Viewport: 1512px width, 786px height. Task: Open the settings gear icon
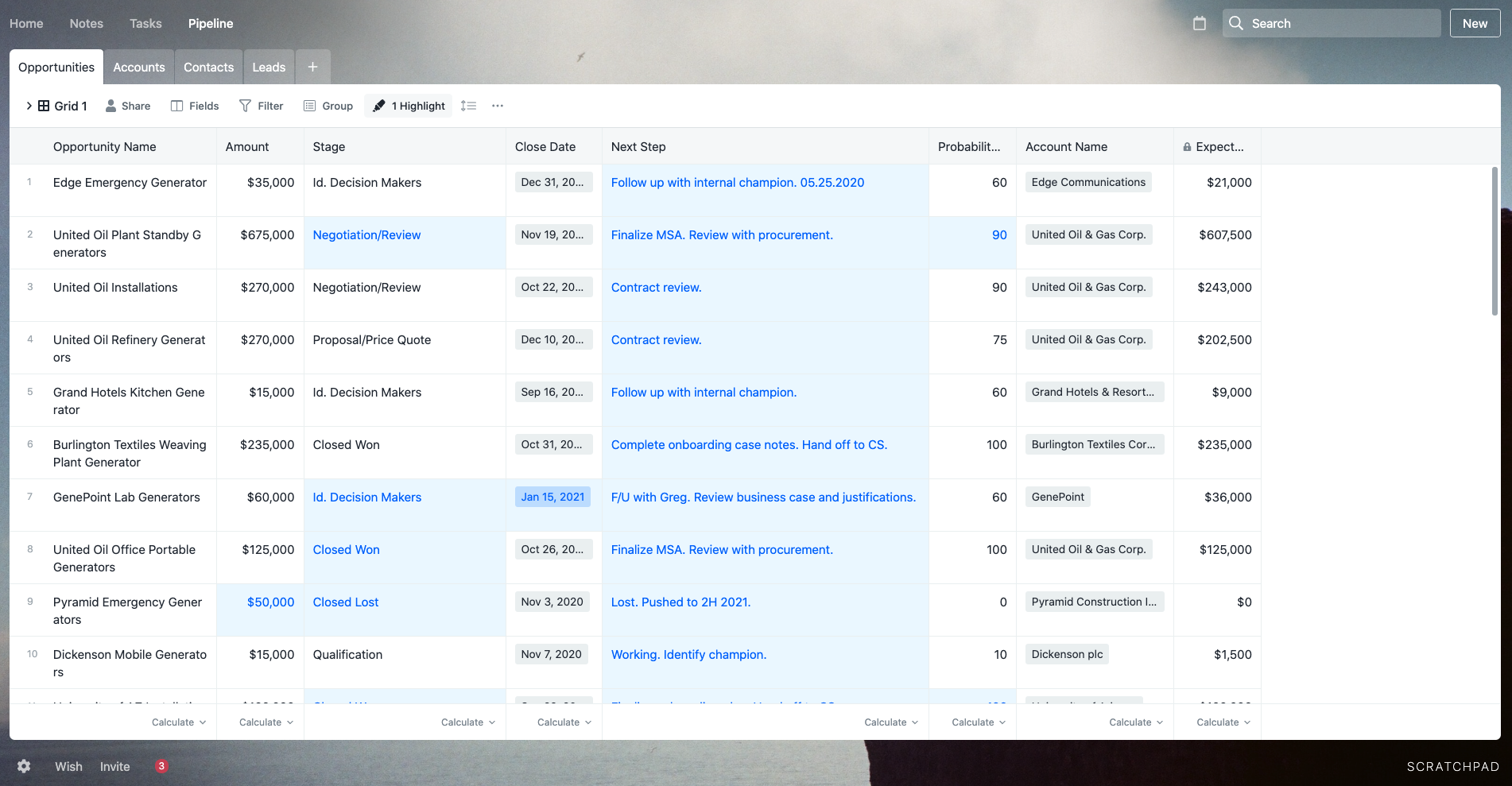24,766
